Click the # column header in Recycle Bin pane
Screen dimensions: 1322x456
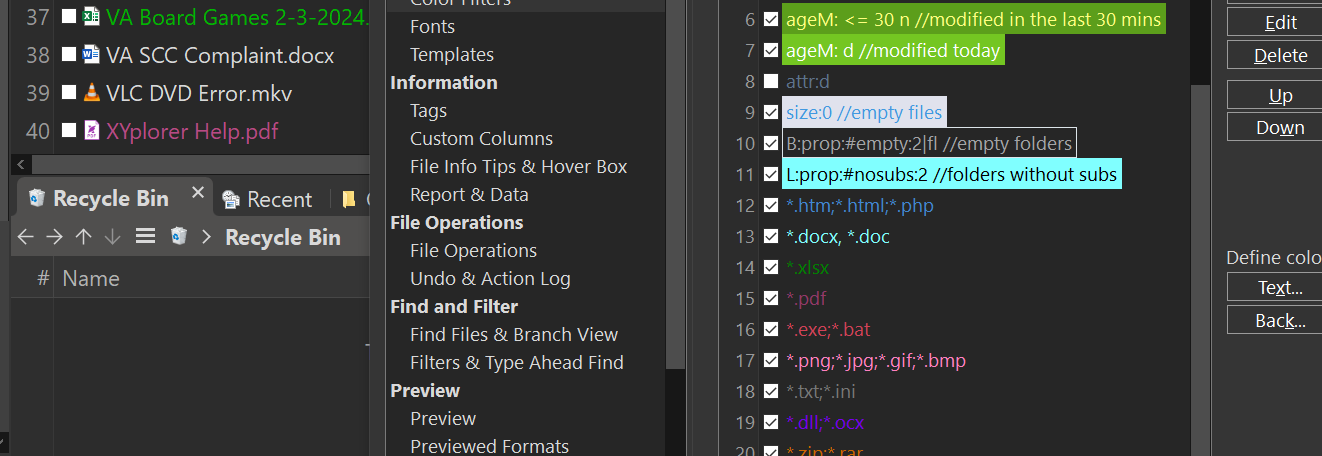click(43, 279)
